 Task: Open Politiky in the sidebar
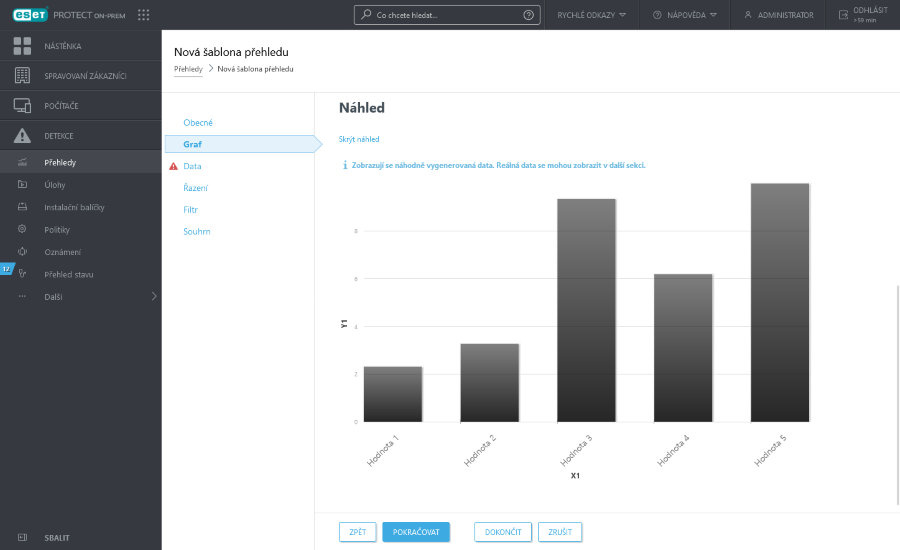(80, 229)
